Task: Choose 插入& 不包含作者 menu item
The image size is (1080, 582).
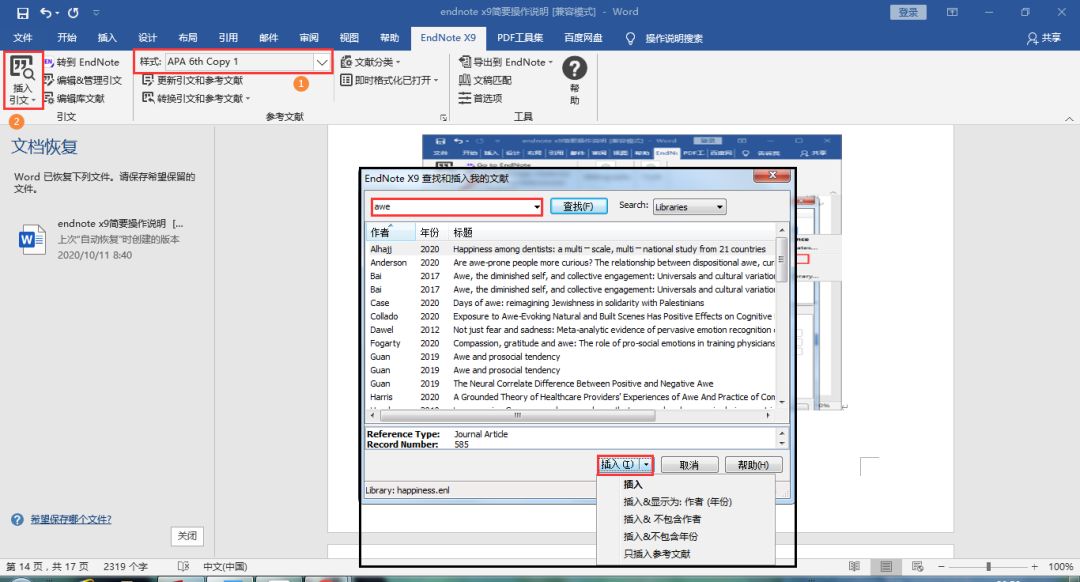Action: click(x=662, y=519)
